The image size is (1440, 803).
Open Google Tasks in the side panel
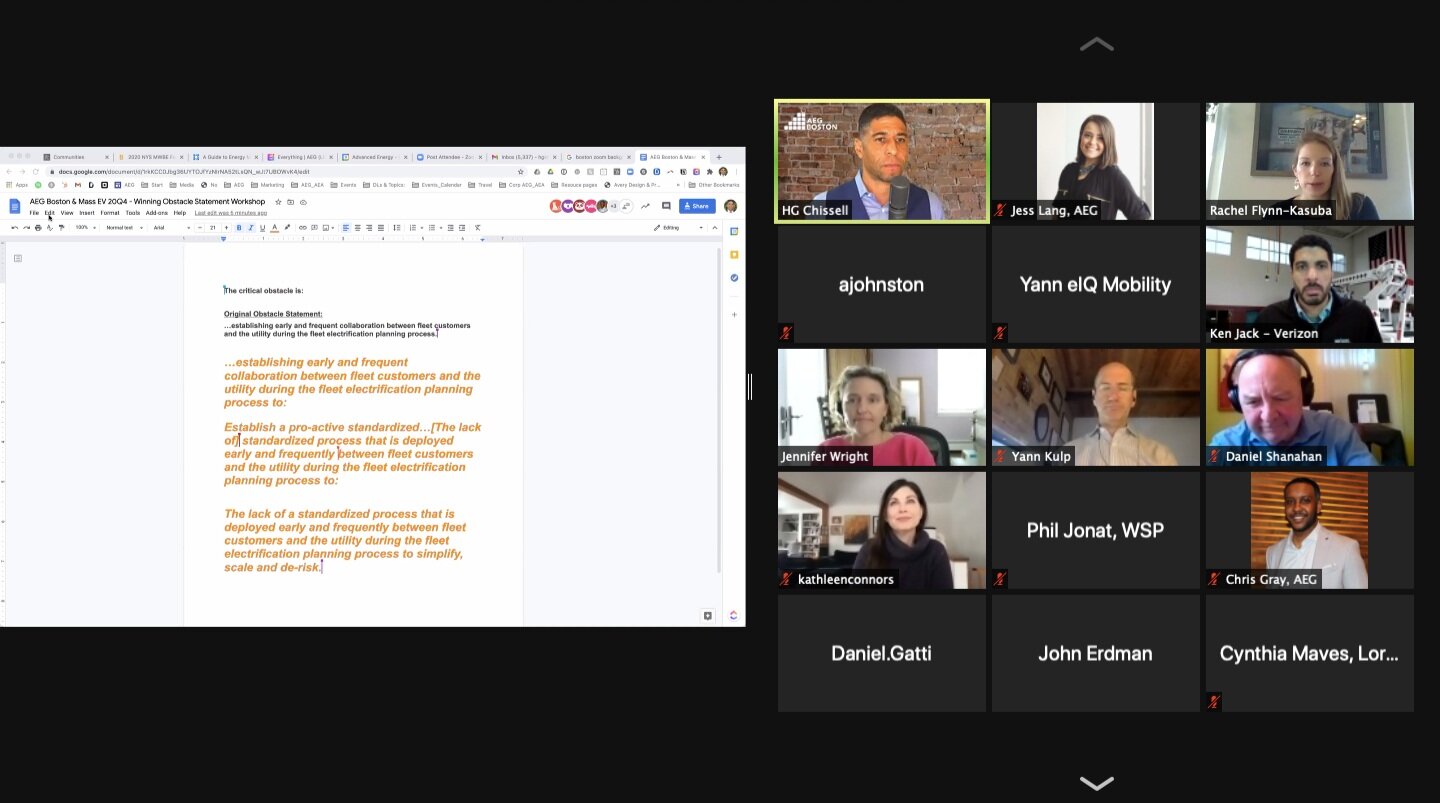(734, 278)
